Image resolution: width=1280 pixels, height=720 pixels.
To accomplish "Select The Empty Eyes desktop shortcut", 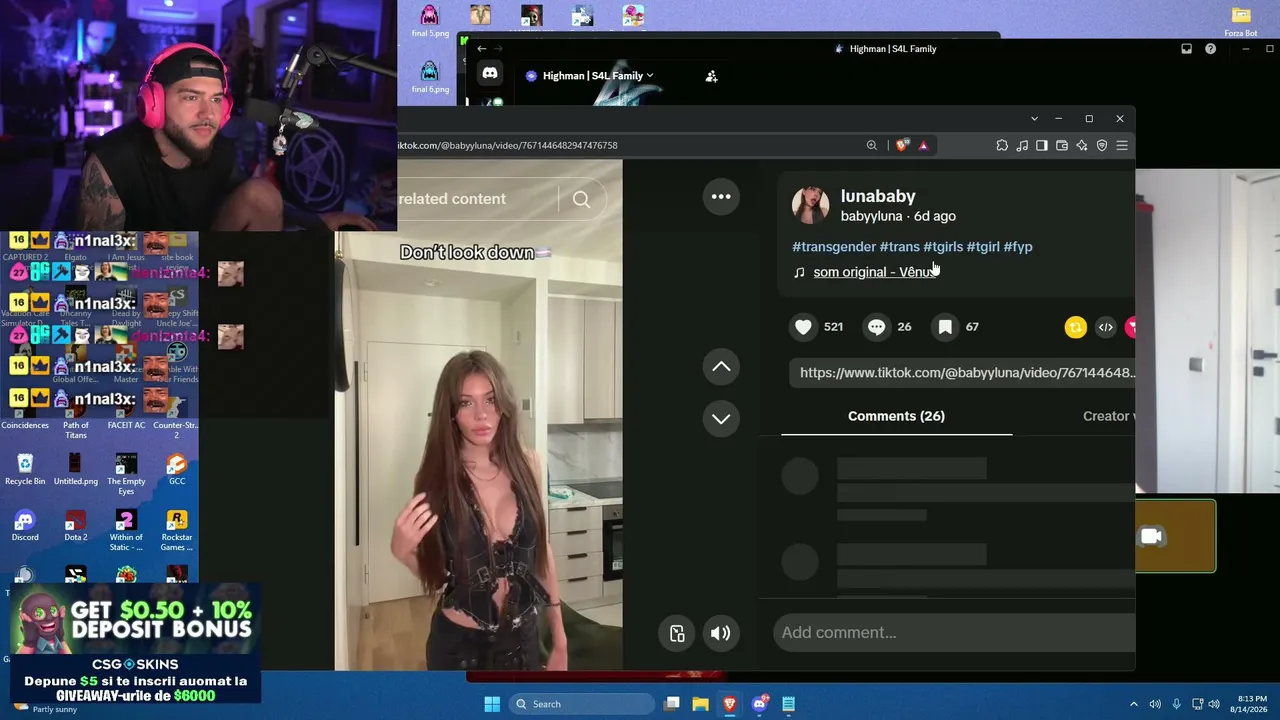I will (126, 474).
